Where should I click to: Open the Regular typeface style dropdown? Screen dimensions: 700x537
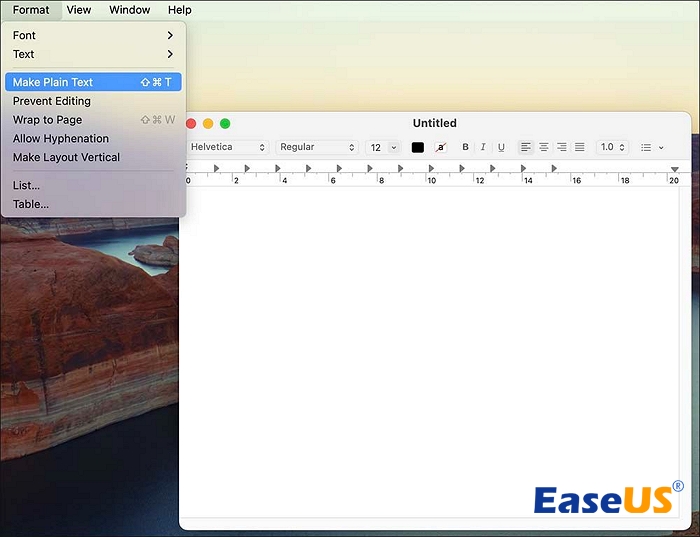click(317, 147)
